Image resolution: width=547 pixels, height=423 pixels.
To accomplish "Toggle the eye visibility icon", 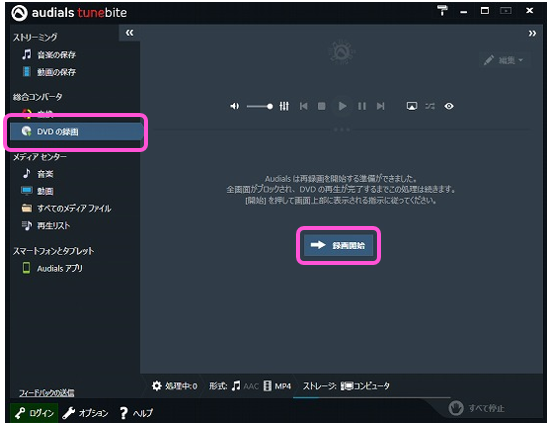I will point(449,106).
